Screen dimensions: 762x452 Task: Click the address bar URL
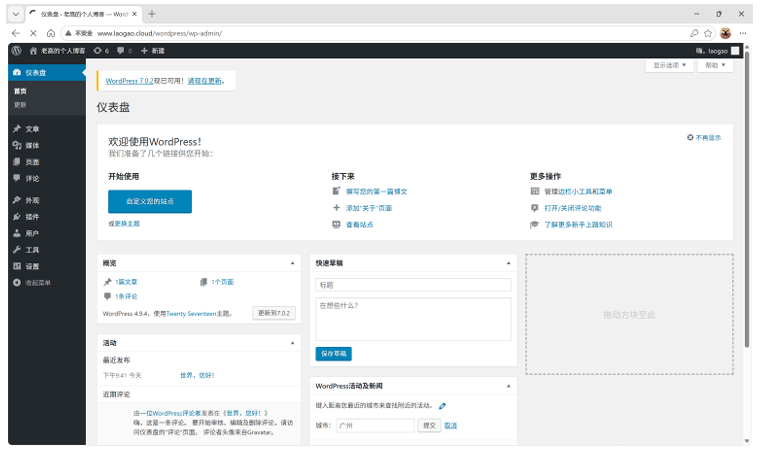tap(159, 33)
